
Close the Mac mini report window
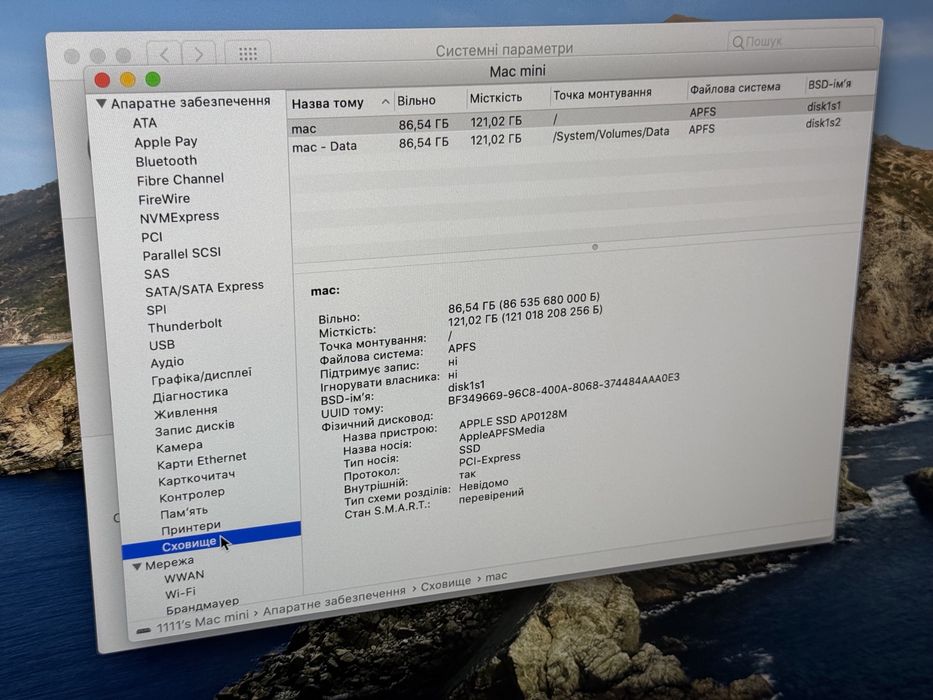tap(102, 80)
